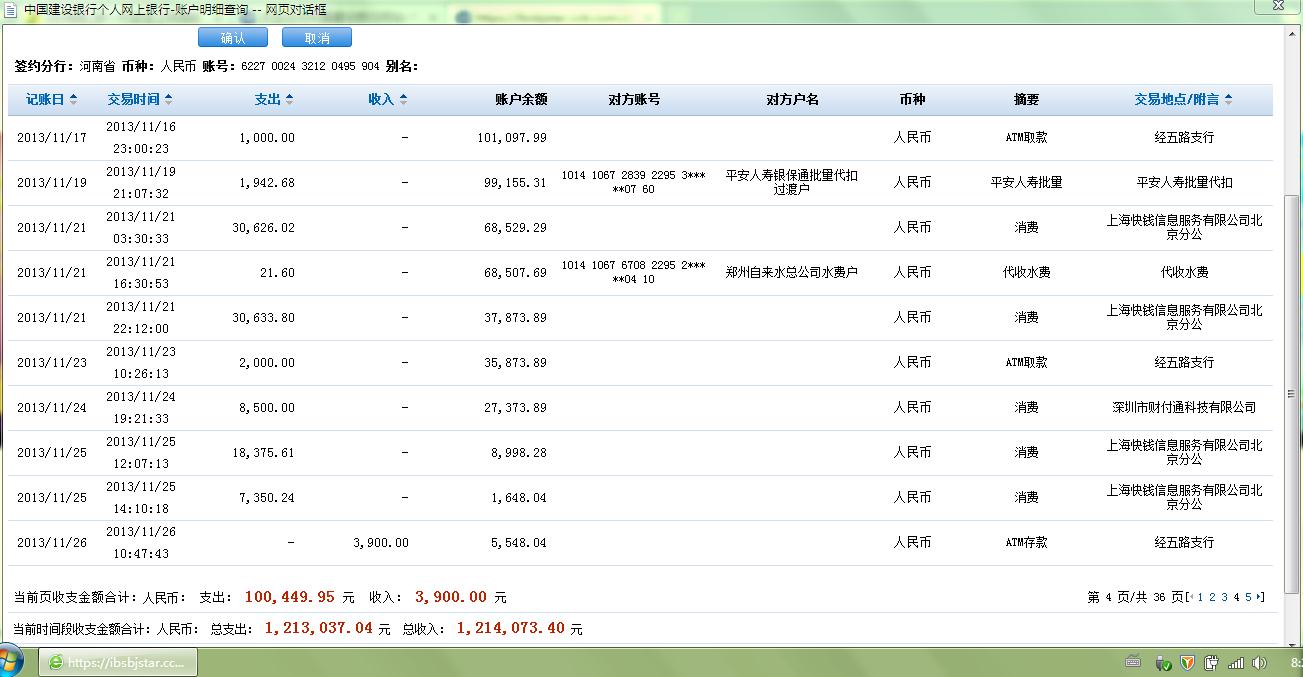Click the vertical scrollbar down arrow
The width and height of the screenshot is (1303, 677).
point(1292,639)
